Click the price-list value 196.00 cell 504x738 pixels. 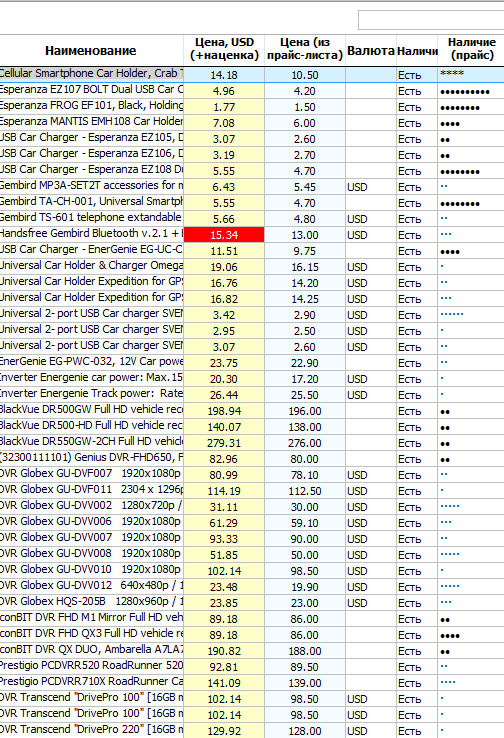click(x=304, y=410)
